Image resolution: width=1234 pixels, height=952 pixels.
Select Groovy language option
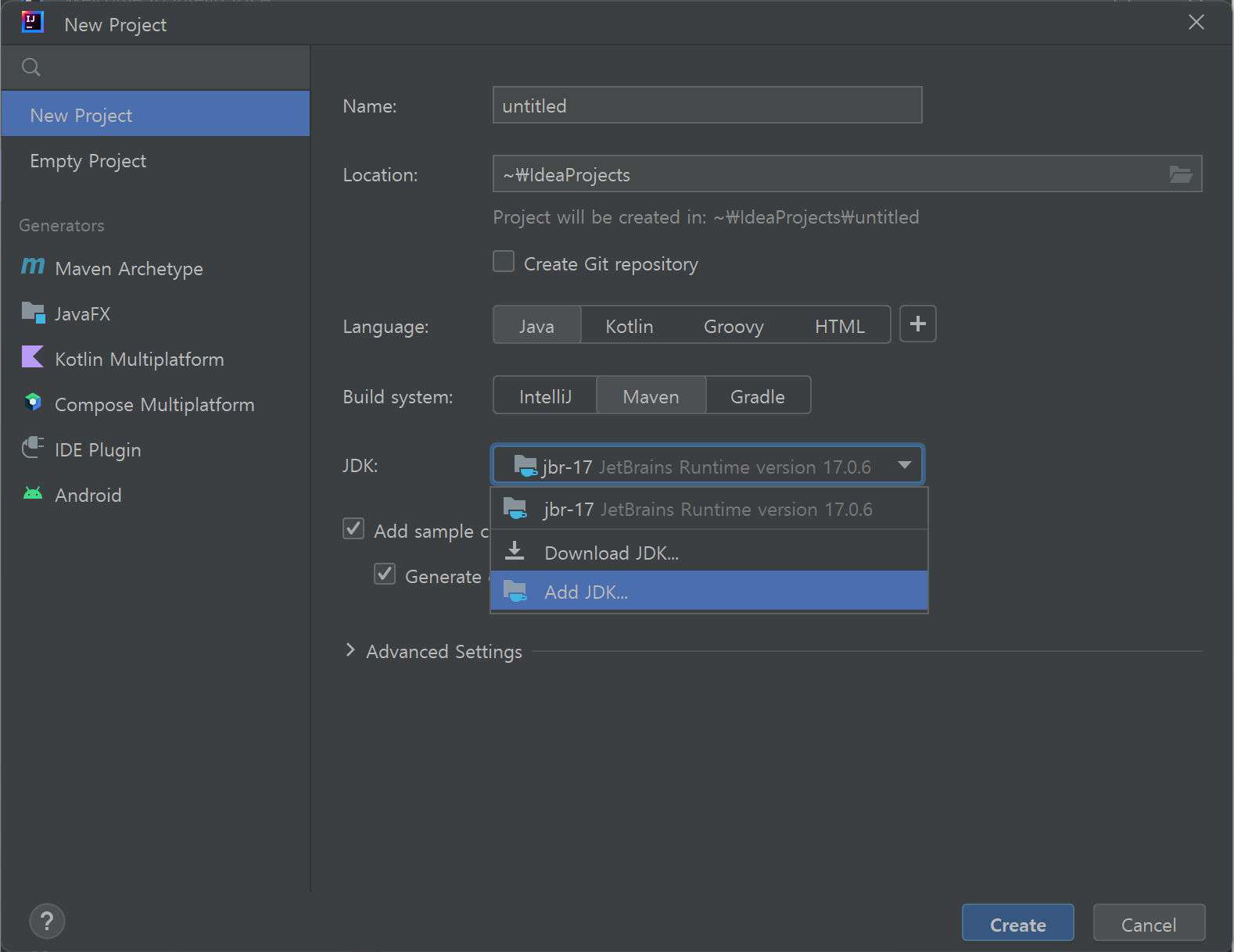[734, 324]
